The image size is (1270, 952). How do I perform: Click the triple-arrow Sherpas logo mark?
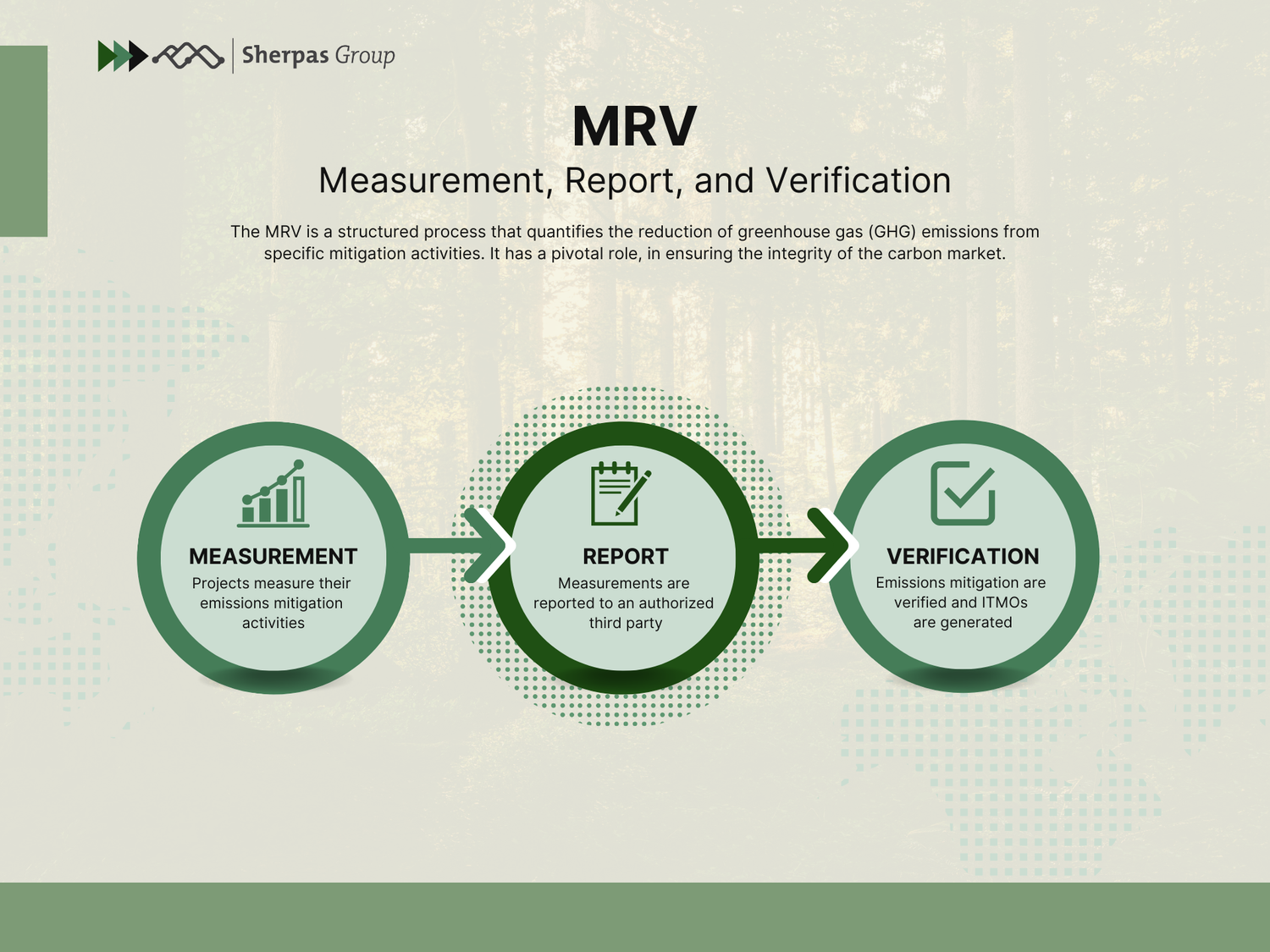(121, 56)
